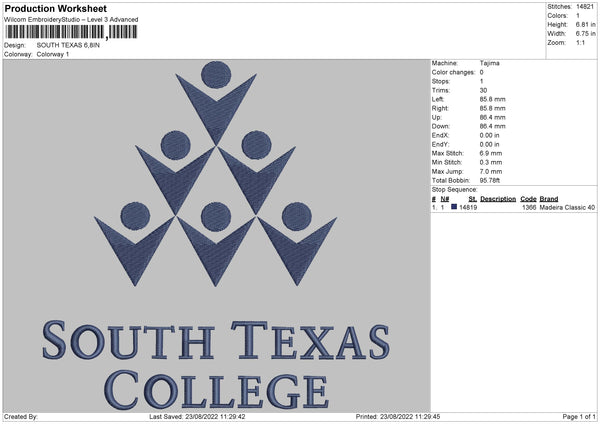Screen dimensions: 600x424
Task: Click the navy thread color swatch
Action: click(454, 207)
